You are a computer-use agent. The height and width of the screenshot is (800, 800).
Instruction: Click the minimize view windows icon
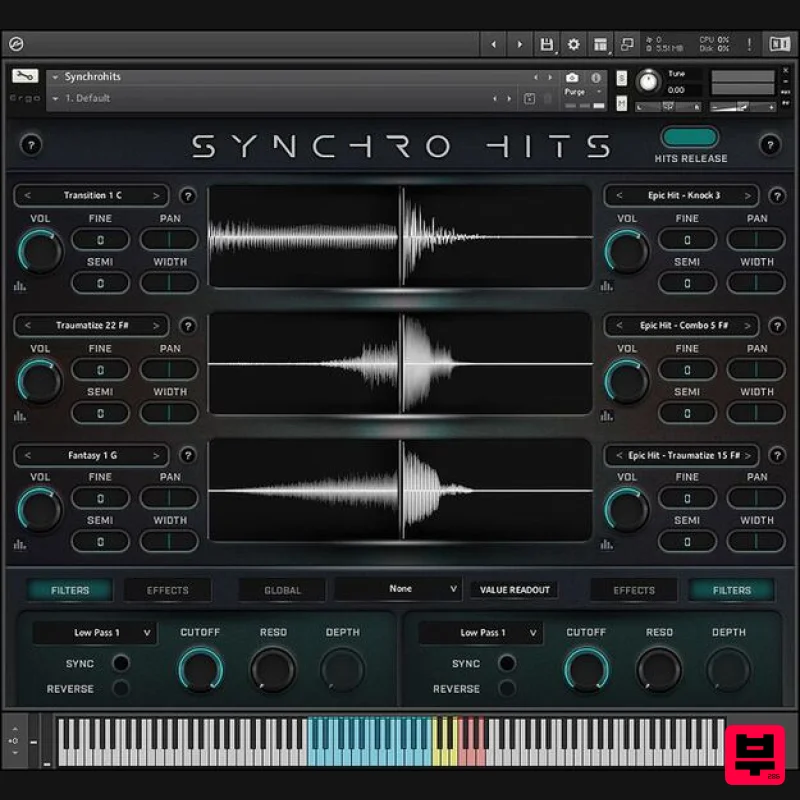click(627, 44)
